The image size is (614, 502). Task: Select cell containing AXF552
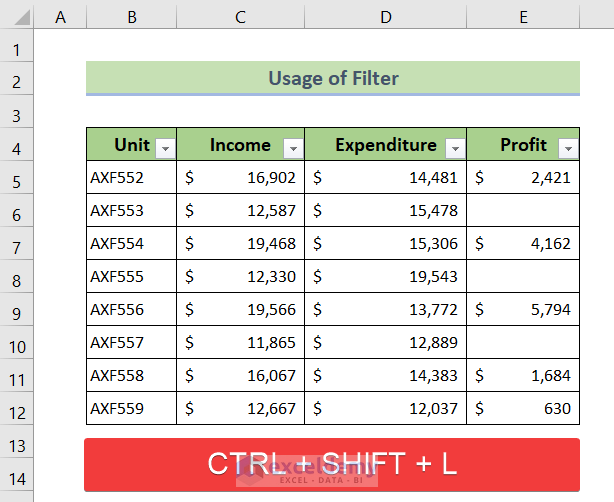131,178
